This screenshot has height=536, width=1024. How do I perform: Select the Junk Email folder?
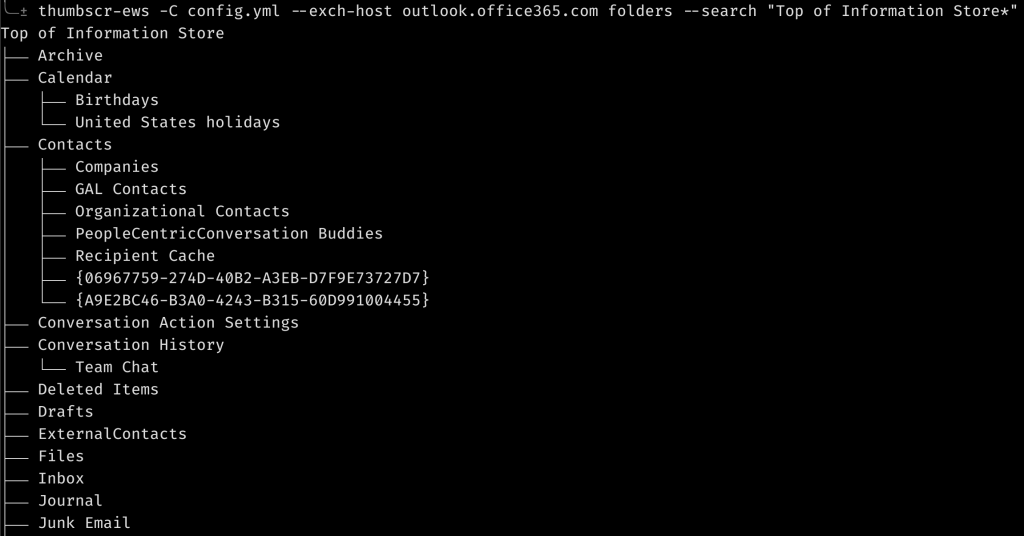(x=84, y=523)
